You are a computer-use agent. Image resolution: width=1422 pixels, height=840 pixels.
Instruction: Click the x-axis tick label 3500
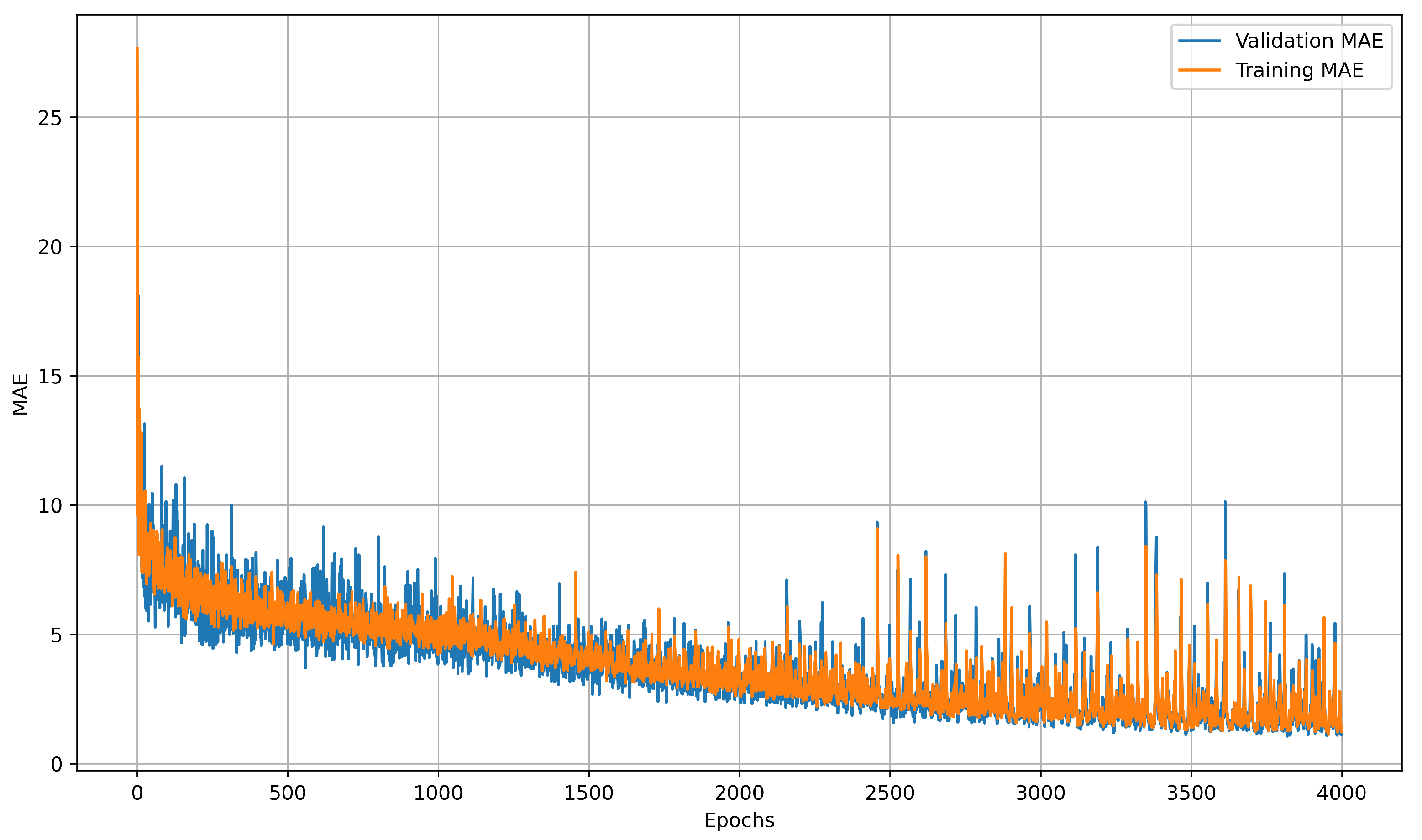tap(1191, 793)
